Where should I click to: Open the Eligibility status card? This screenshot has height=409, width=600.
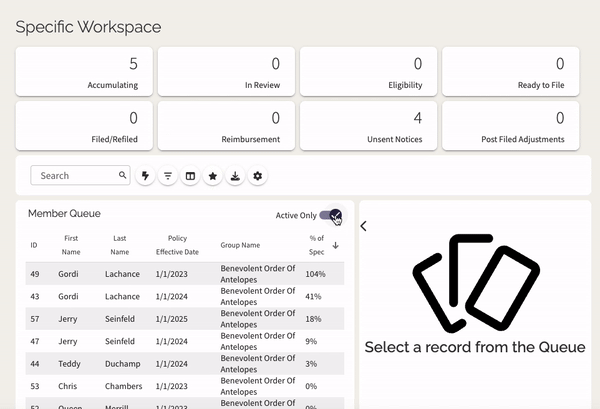coord(368,72)
